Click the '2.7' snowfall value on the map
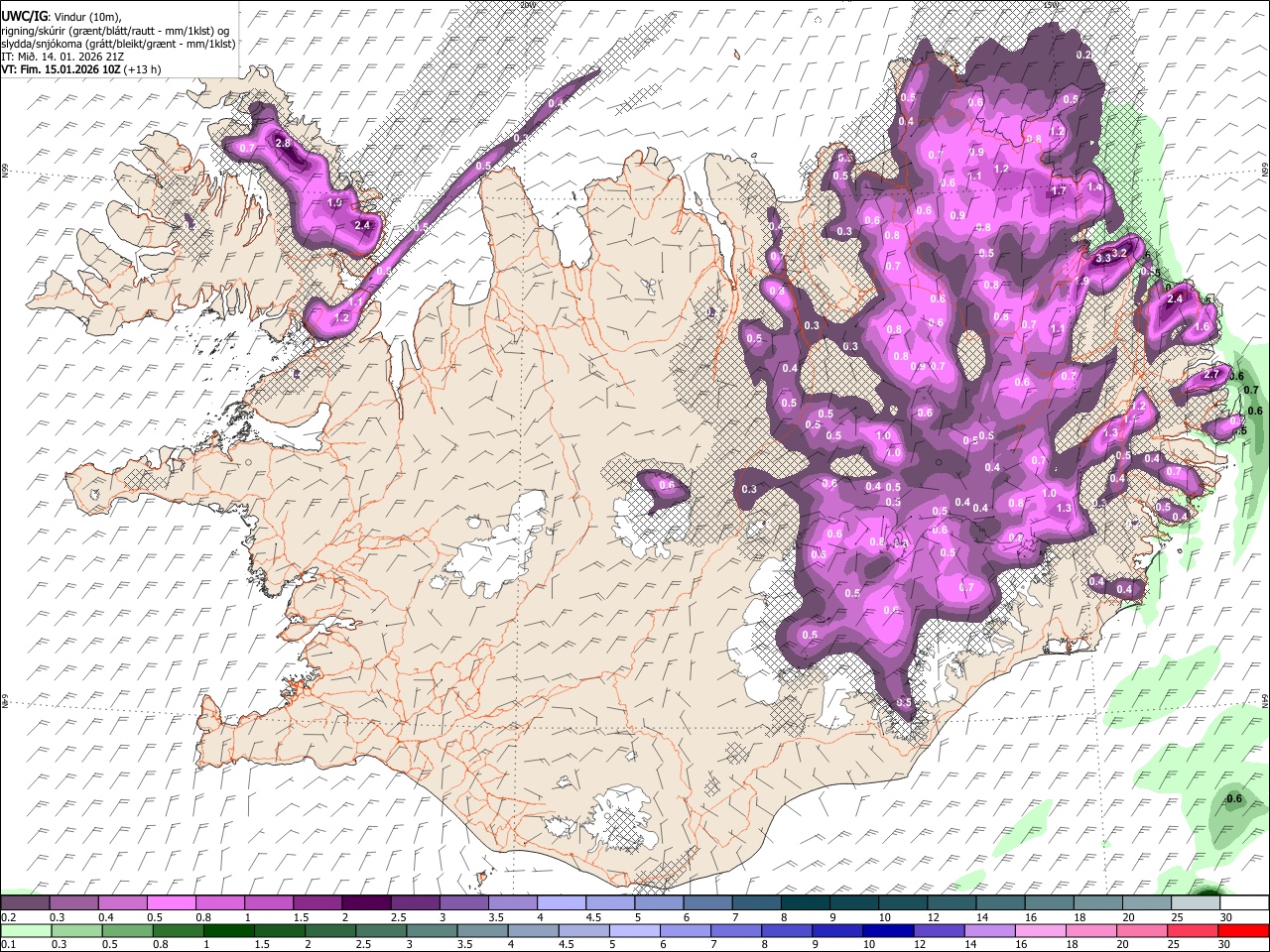The image size is (1270, 952). [1211, 375]
